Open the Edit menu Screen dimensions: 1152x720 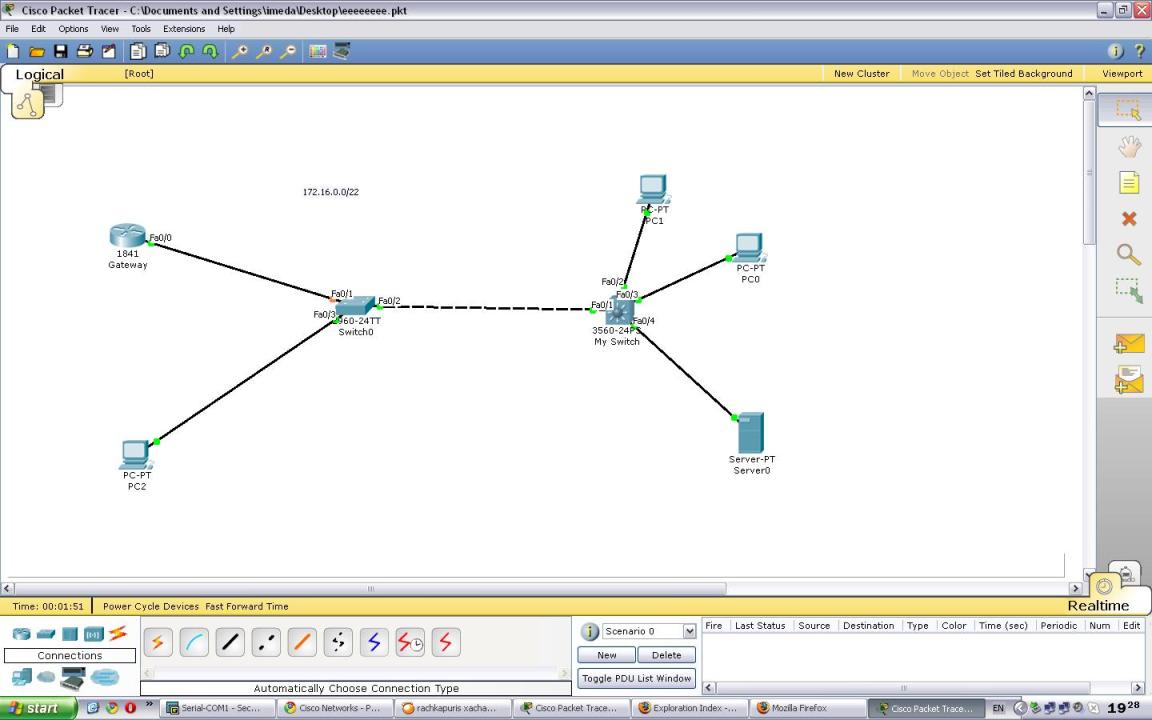click(x=38, y=29)
